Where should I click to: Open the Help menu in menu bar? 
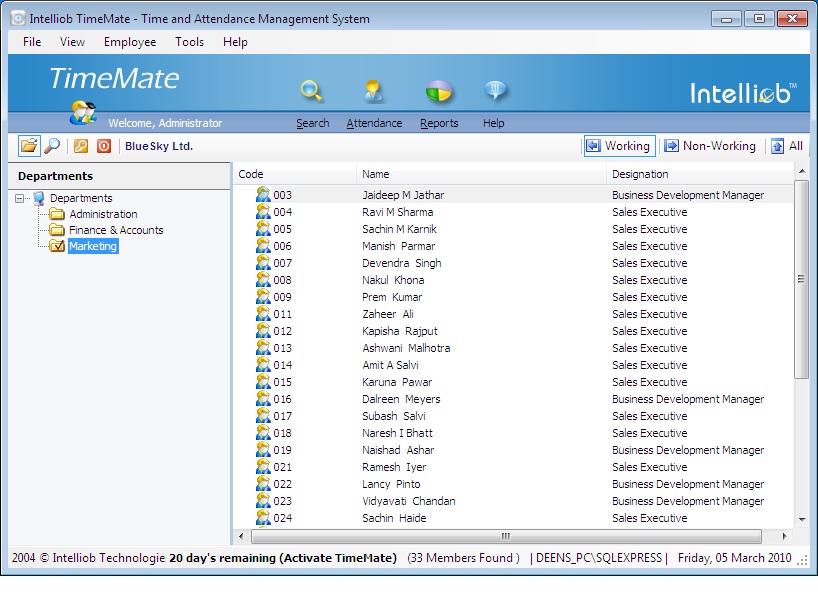(x=235, y=42)
